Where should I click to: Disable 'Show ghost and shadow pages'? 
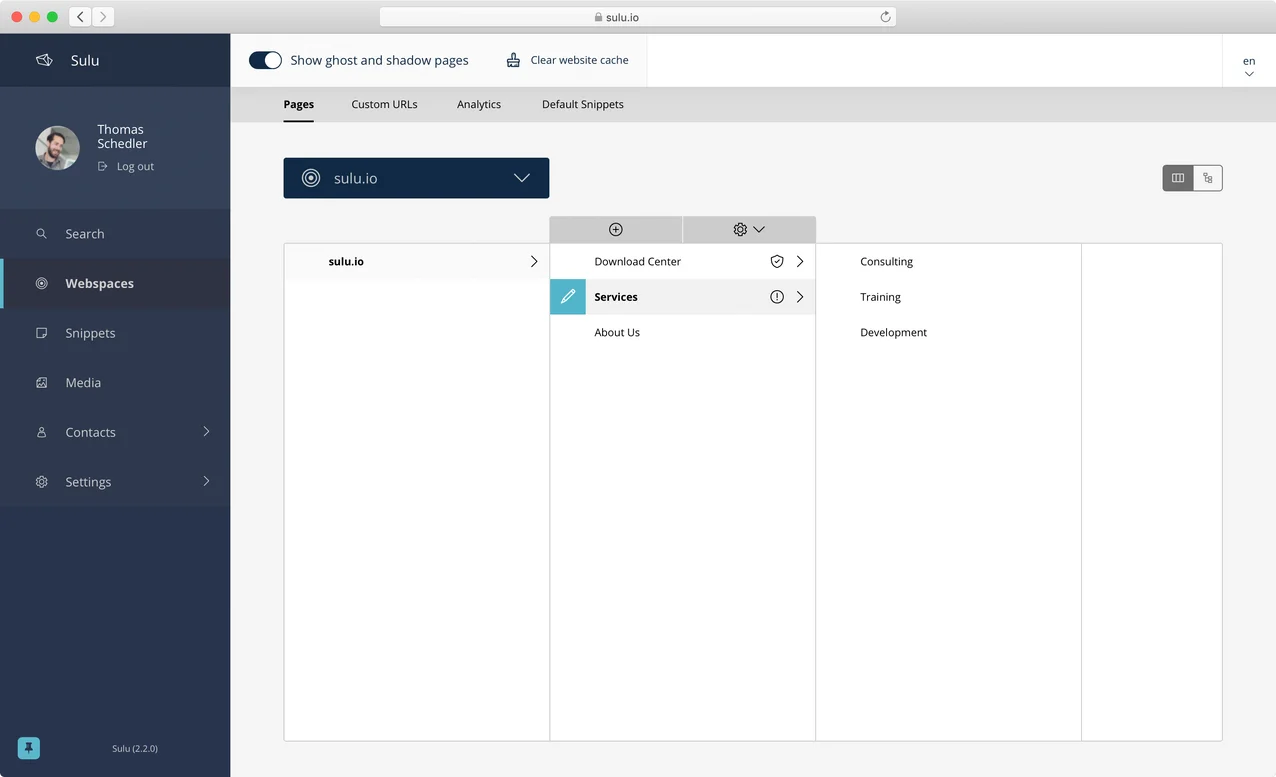click(x=264, y=60)
